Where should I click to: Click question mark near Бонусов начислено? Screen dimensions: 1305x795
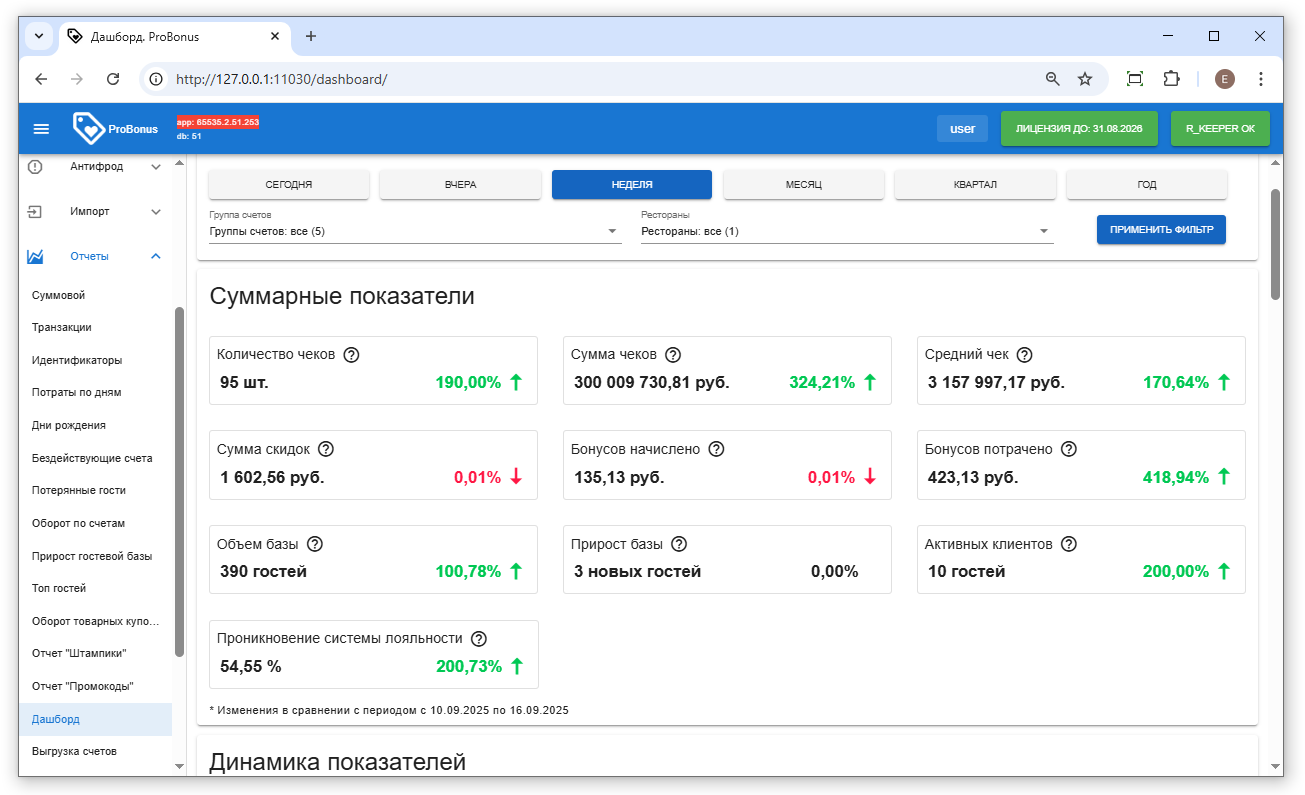tap(716, 449)
